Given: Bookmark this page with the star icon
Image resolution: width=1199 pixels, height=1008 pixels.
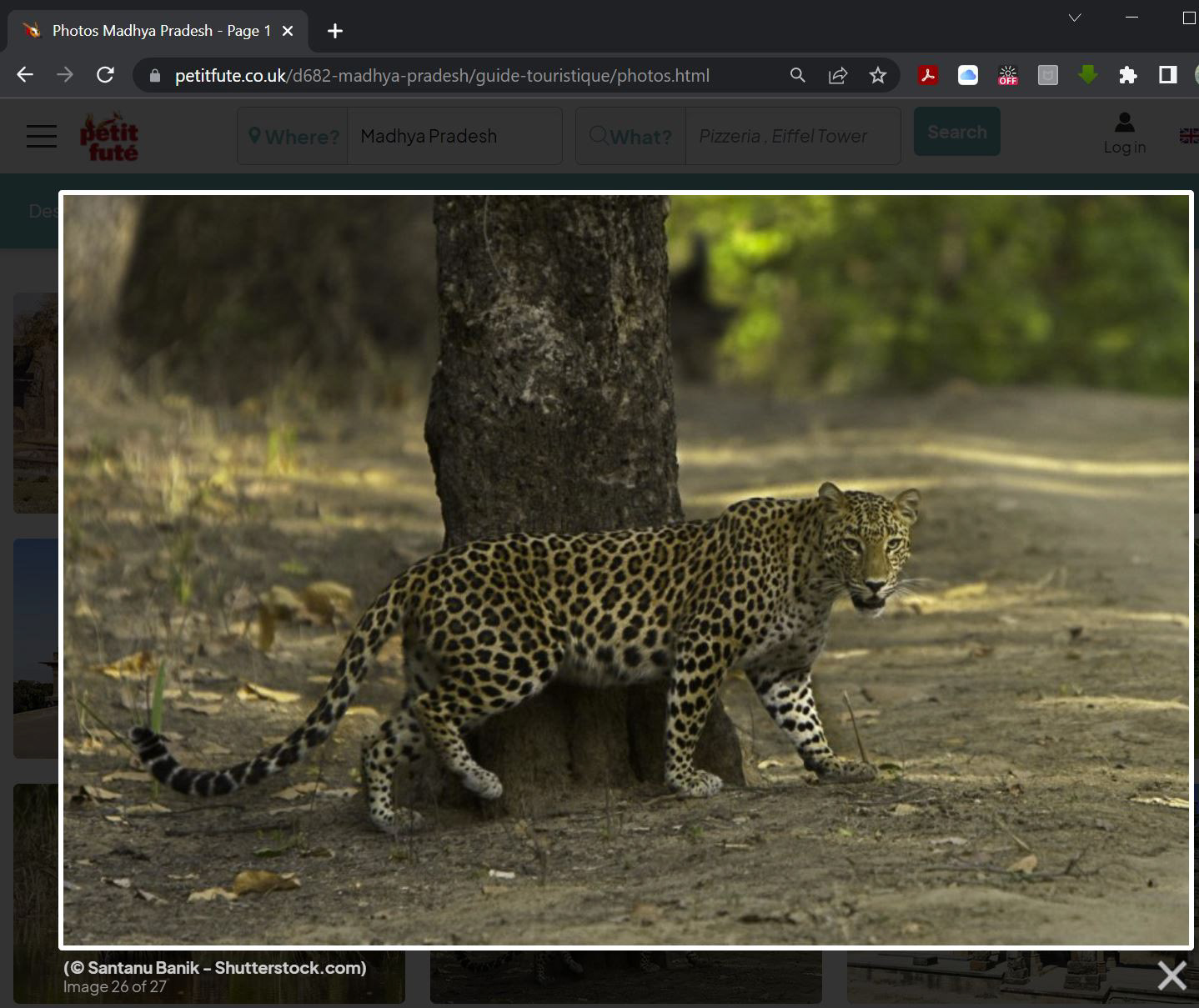Looking at the screenshot, I should pos(878,76).
